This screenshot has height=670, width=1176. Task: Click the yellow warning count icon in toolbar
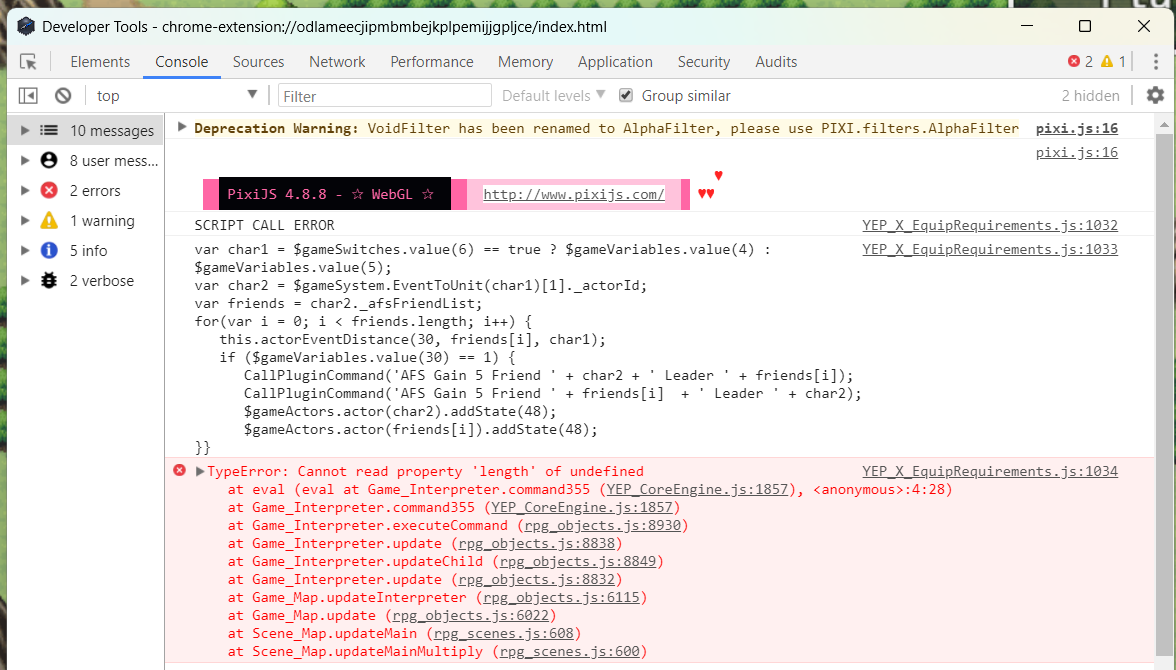click(x=1107, y=62)
